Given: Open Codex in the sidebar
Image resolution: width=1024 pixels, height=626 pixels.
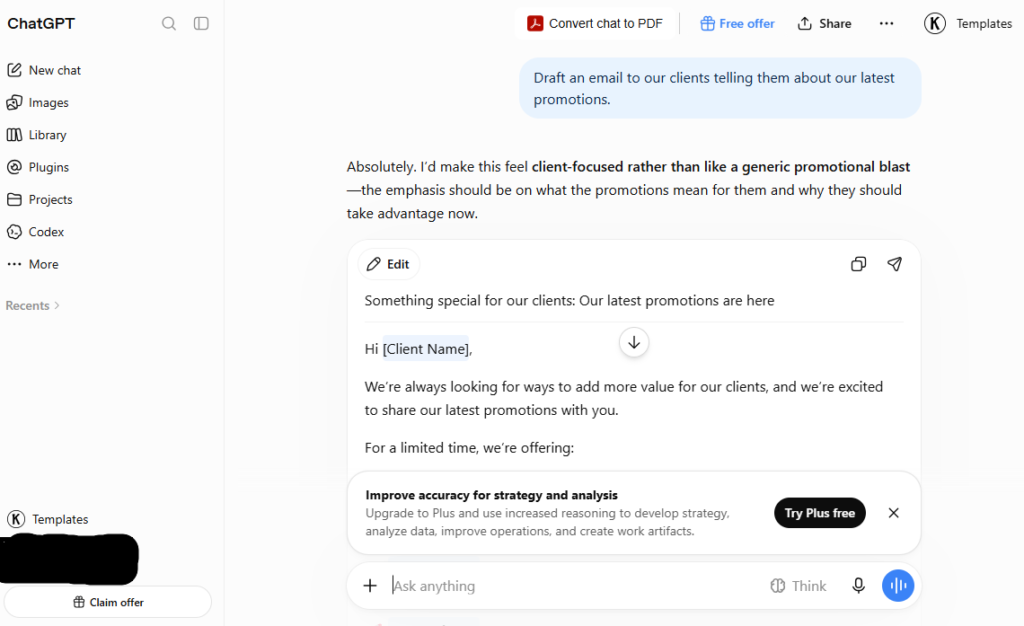Looking at the screenshot, I should click(x=36, y=232).
